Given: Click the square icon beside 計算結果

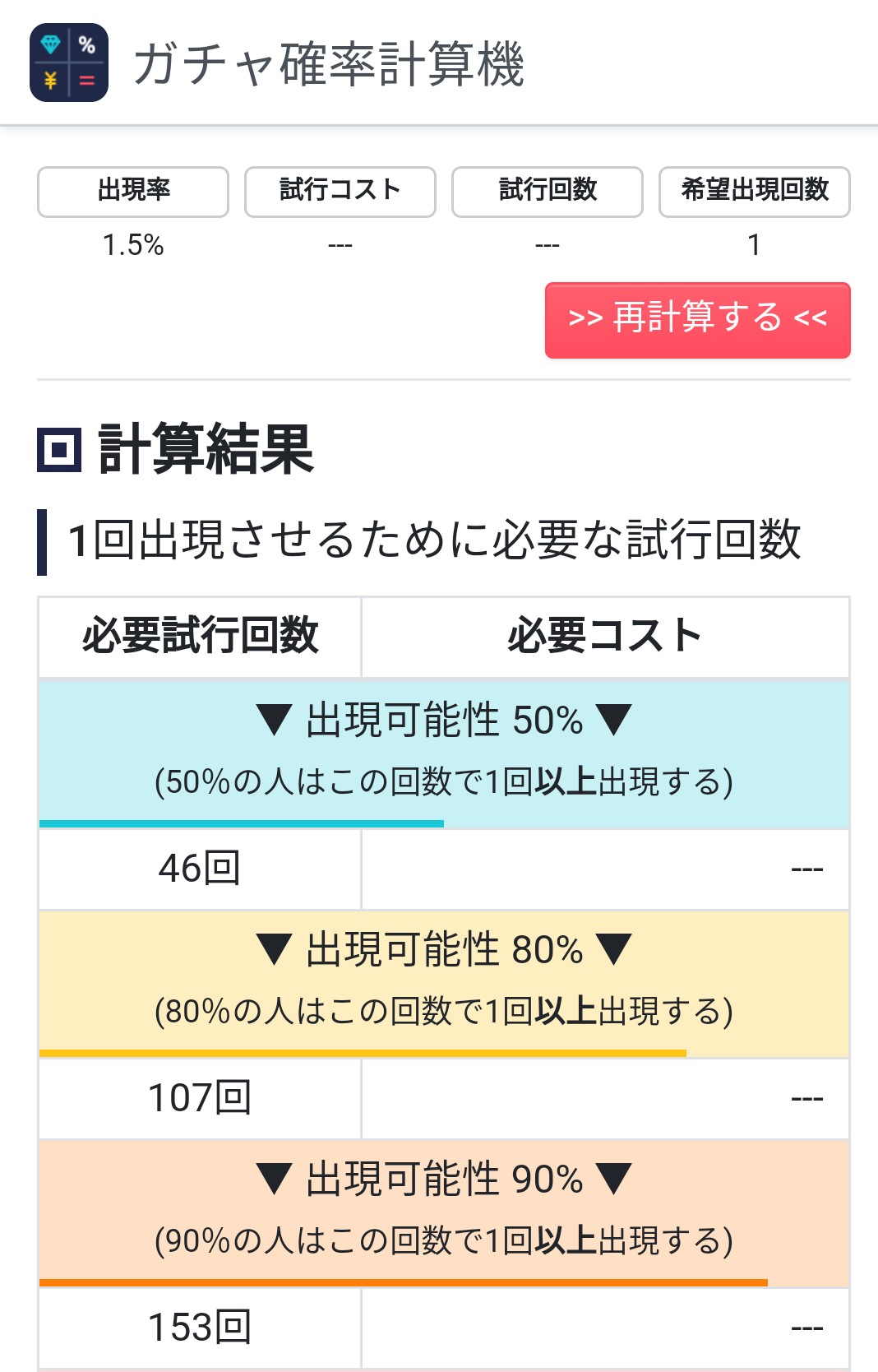Looking at the screenshot, I should 59,450.
